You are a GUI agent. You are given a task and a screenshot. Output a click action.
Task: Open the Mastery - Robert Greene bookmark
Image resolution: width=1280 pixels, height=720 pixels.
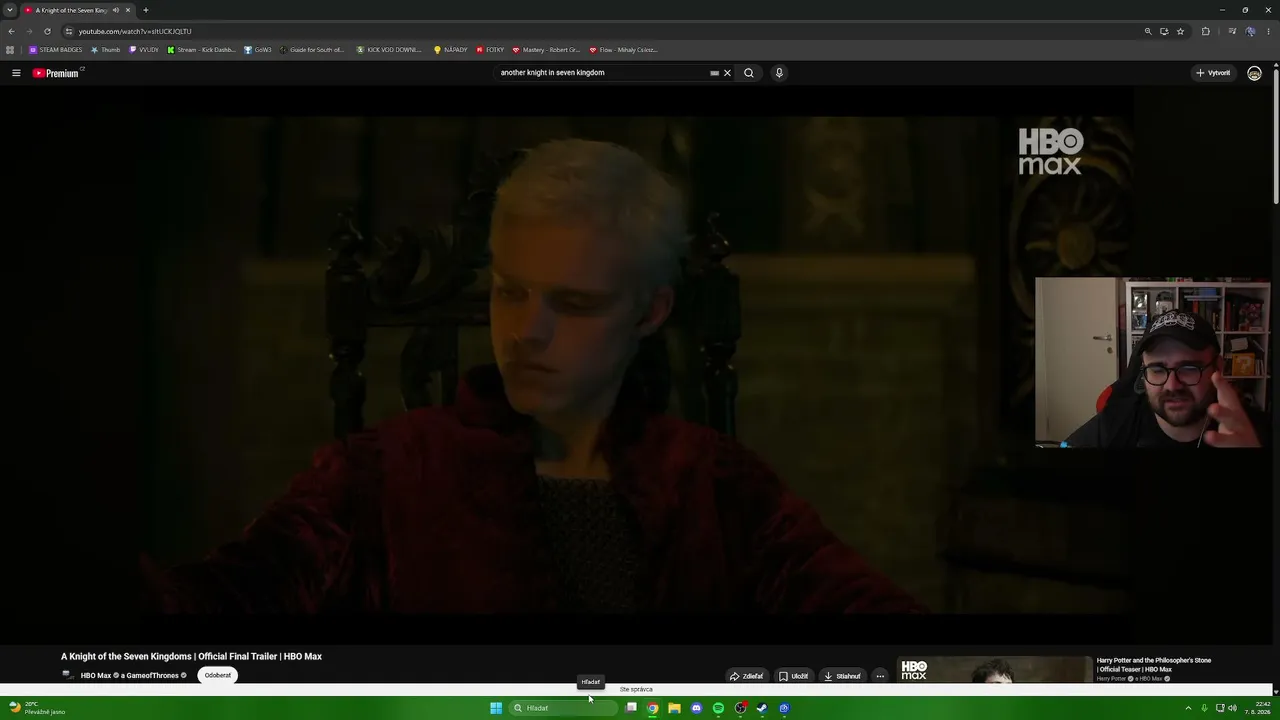(x=546, y=50)
